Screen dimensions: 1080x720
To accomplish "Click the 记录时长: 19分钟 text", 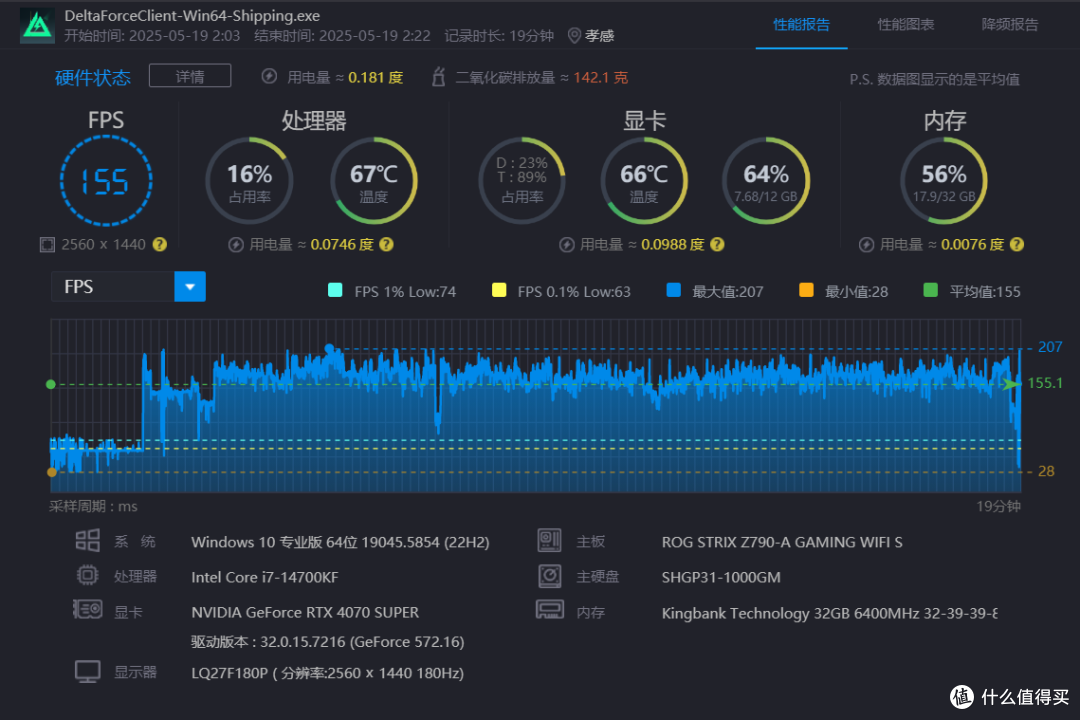I will (x=499, y=36).
